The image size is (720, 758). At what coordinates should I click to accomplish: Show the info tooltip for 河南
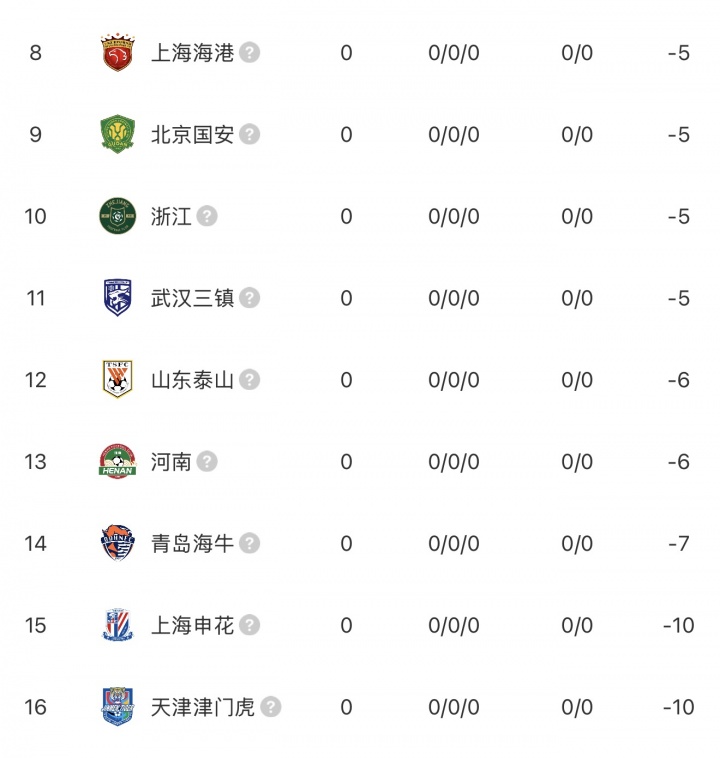click(x=208, y=462)
